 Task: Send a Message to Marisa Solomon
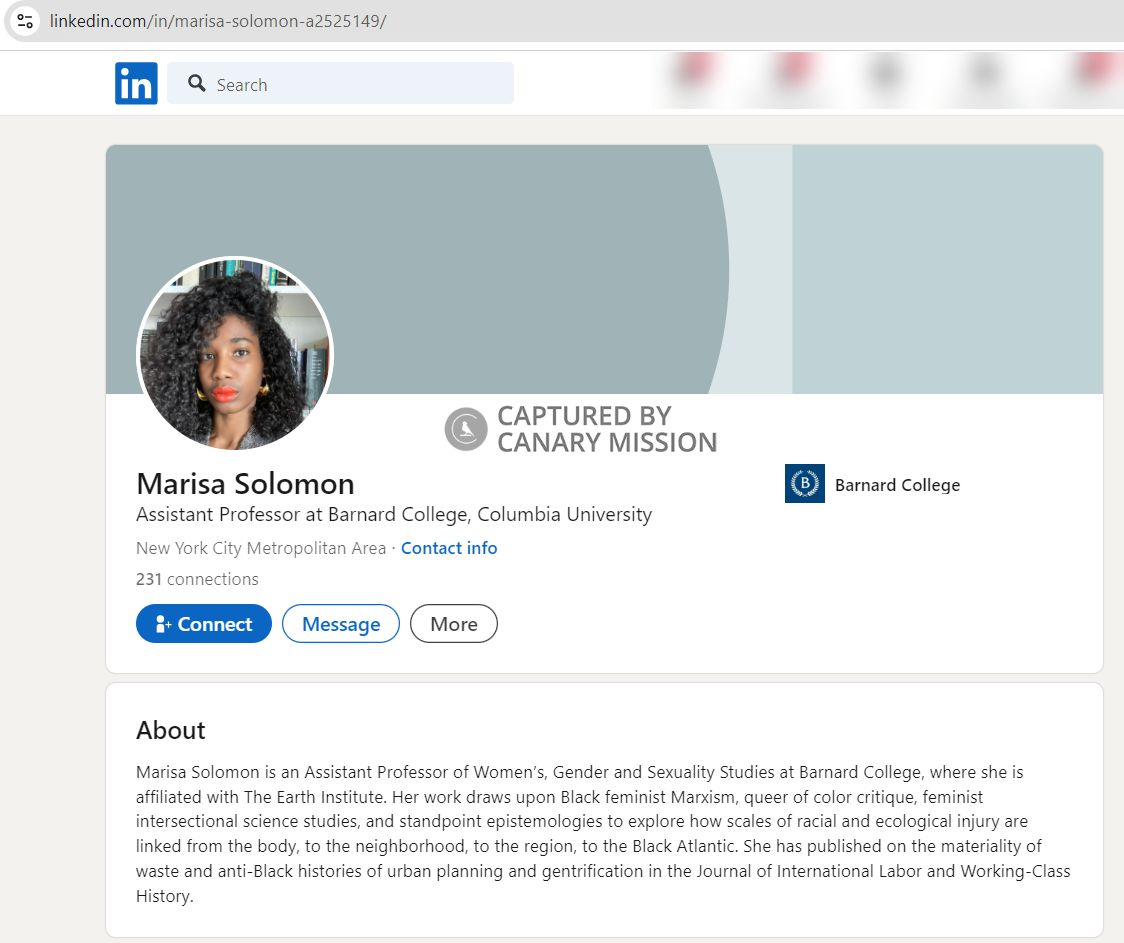(340, 623)
